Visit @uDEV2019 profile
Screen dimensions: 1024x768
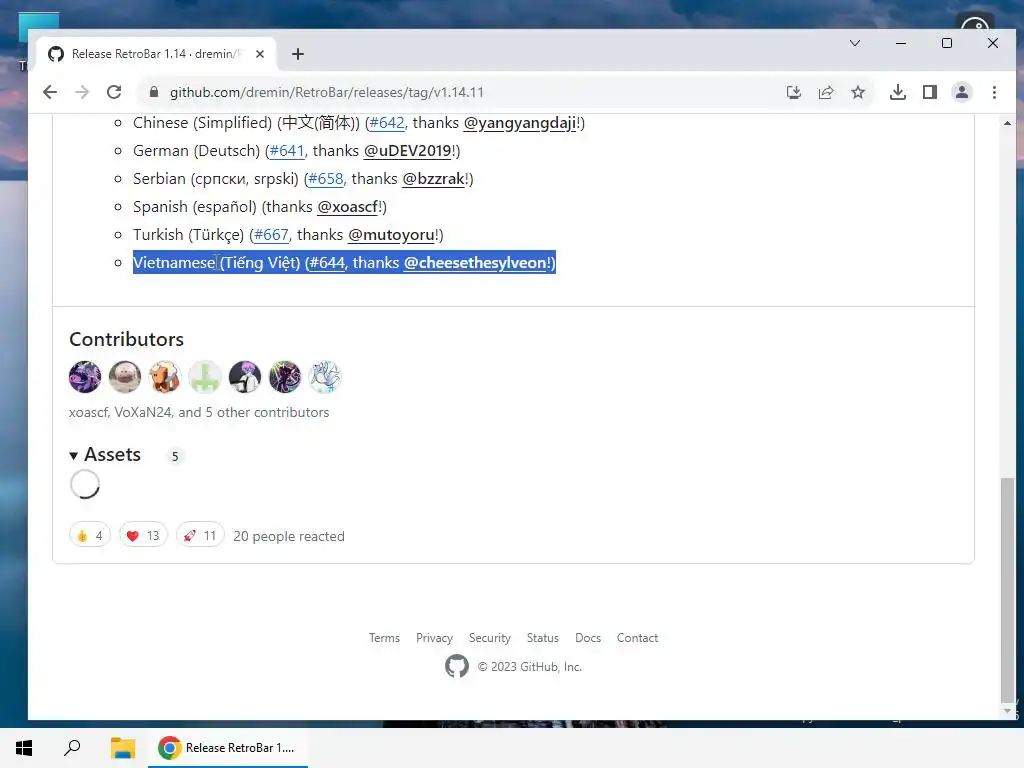pos(408,151)
